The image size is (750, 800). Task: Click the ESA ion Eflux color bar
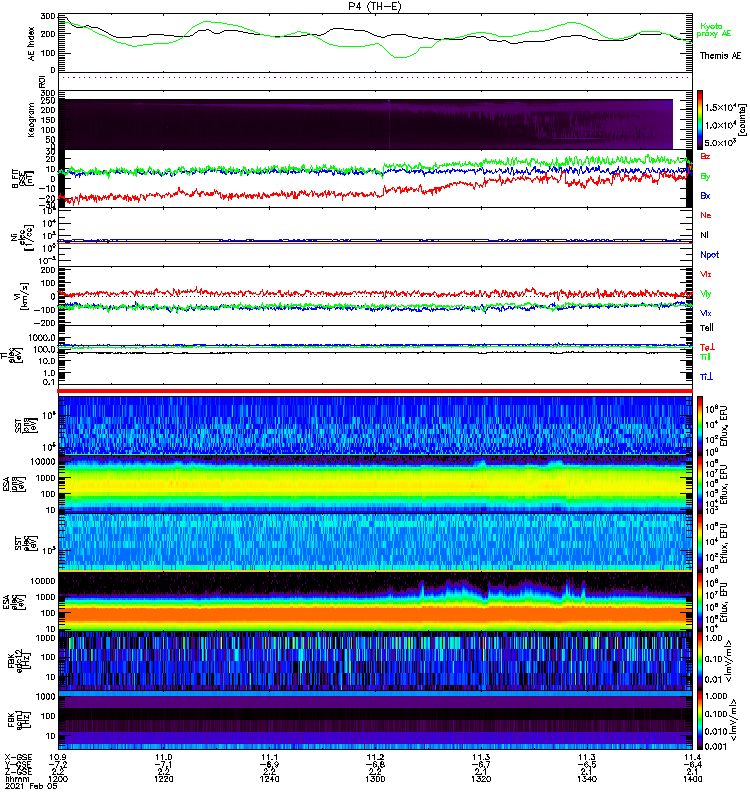point(700,484)
